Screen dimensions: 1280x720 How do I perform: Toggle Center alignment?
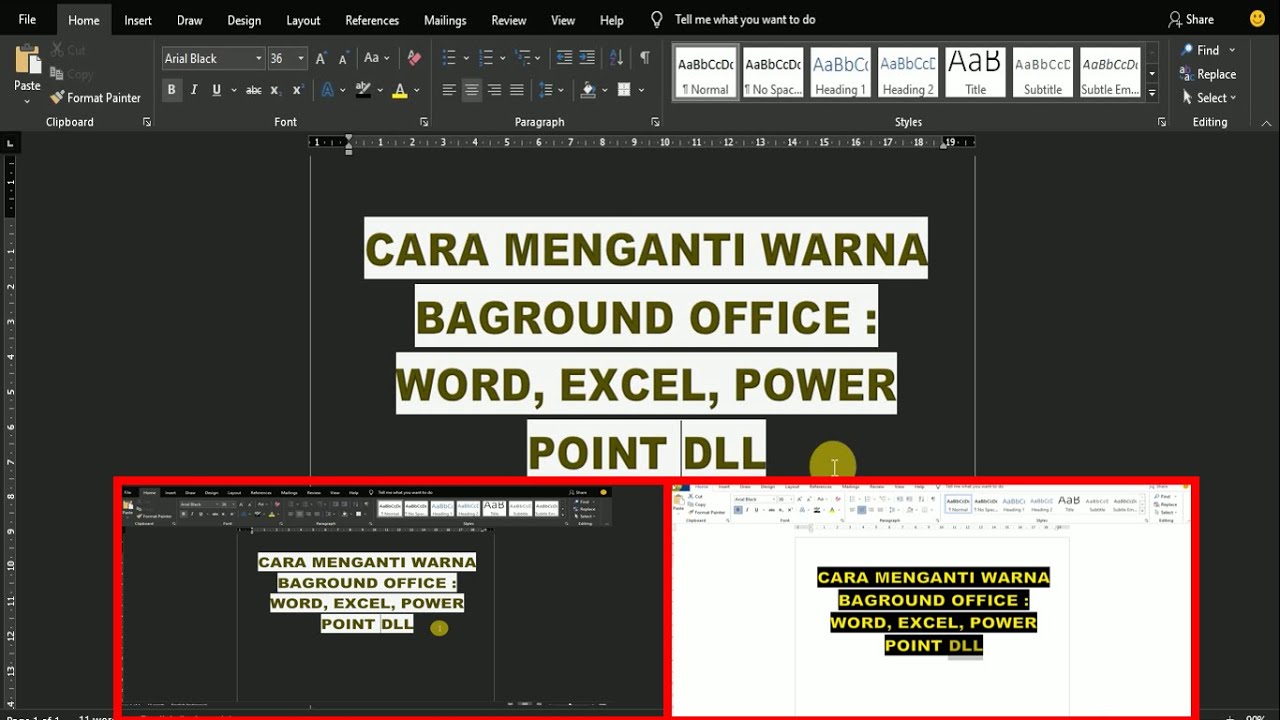471,90
